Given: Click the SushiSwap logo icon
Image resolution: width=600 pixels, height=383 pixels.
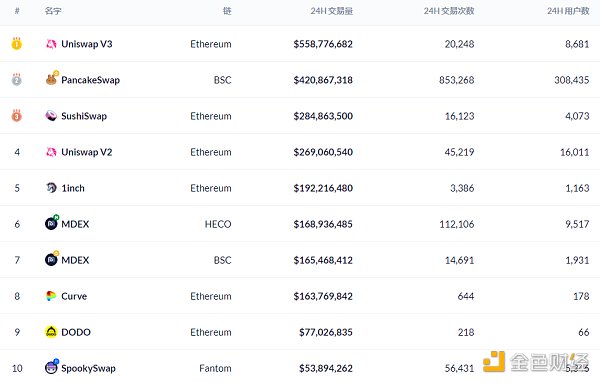Looking at the screenshot, I should (51, 116).
